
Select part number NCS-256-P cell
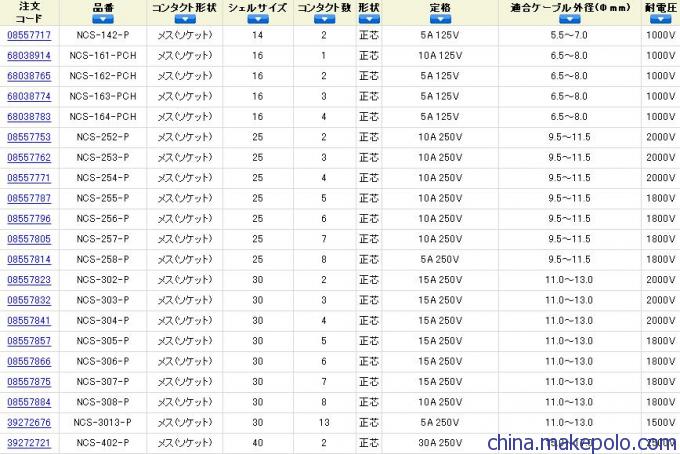(x=103, y=219)
